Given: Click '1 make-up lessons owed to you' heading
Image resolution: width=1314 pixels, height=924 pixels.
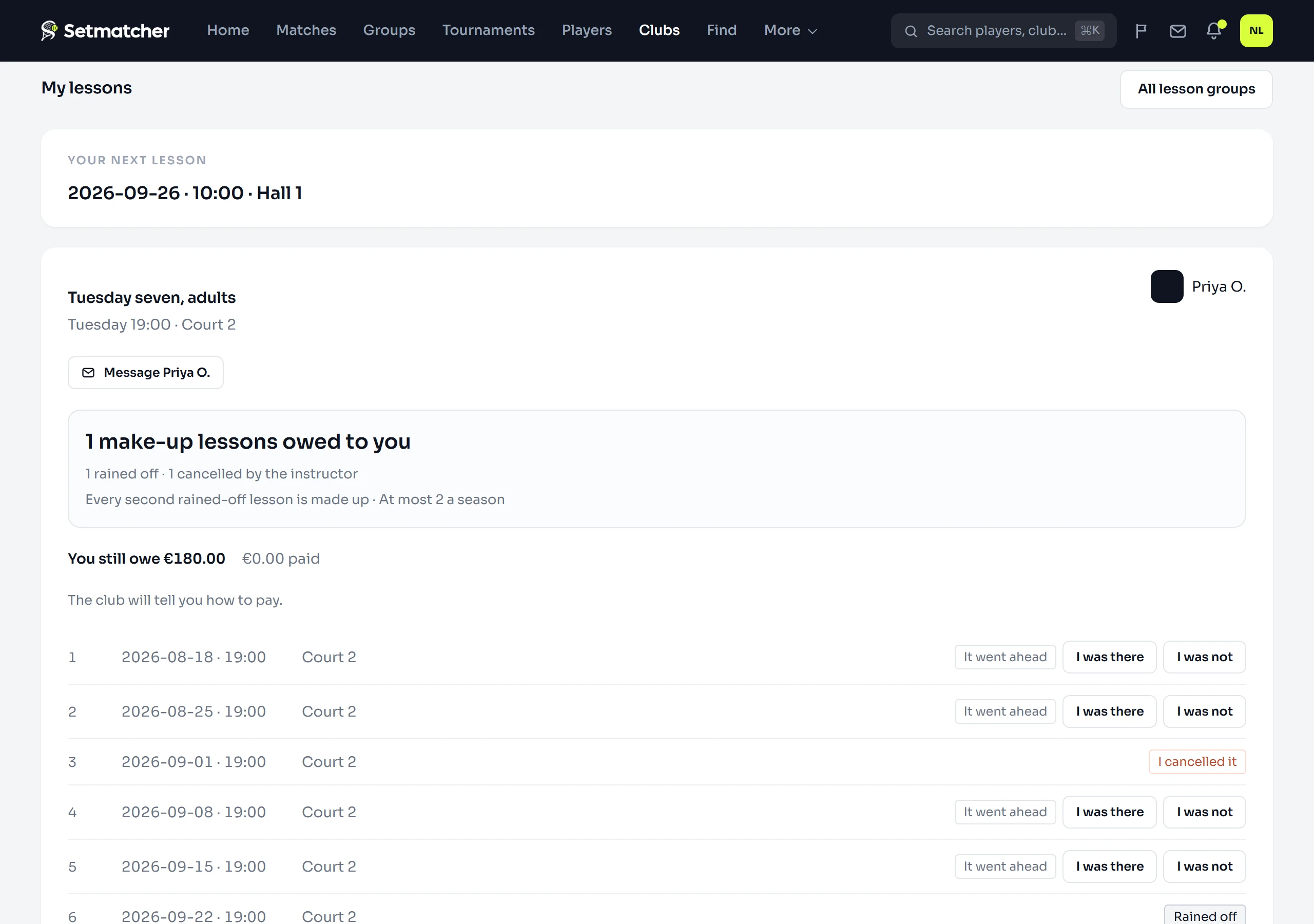Looking at the screenshot, I should tap(248, 441).
